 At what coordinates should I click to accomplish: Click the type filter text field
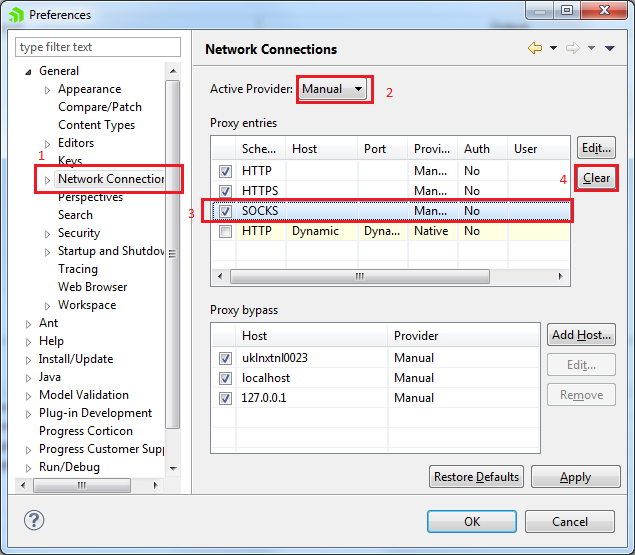click(x=98, y=47)
